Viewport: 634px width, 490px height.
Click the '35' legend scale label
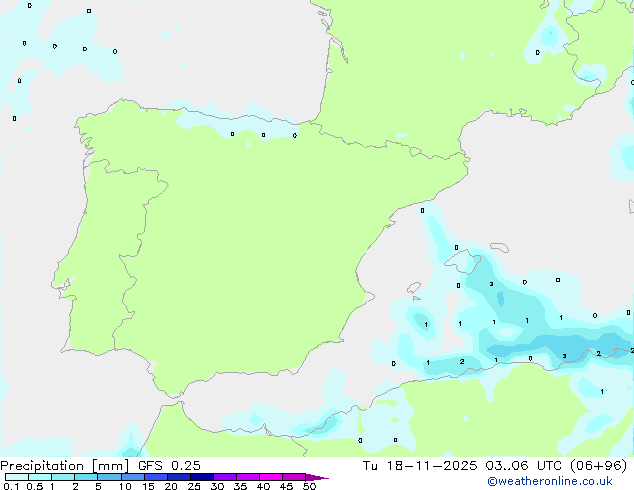click(x=240, y=486)
